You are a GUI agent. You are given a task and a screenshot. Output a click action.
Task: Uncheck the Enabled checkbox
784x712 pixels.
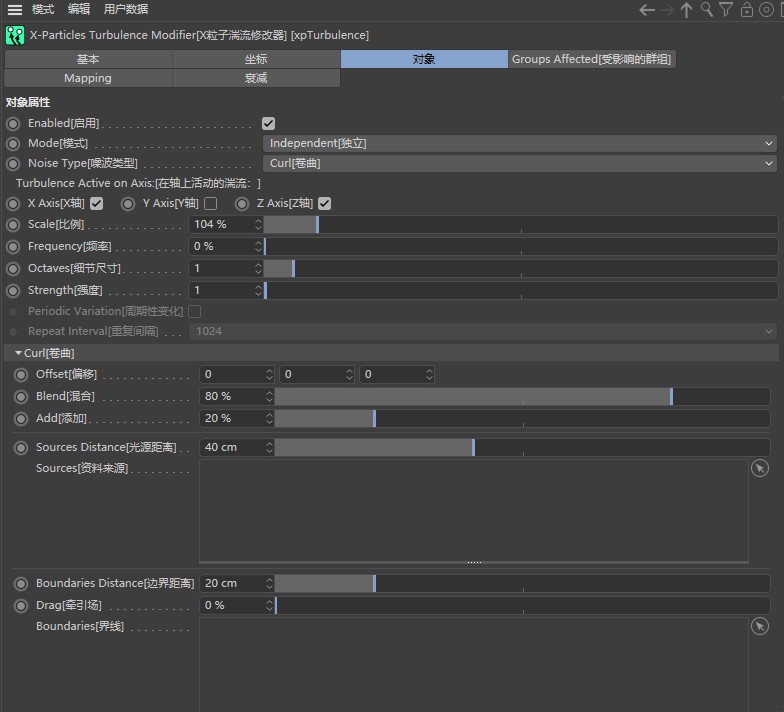(268, 124)
